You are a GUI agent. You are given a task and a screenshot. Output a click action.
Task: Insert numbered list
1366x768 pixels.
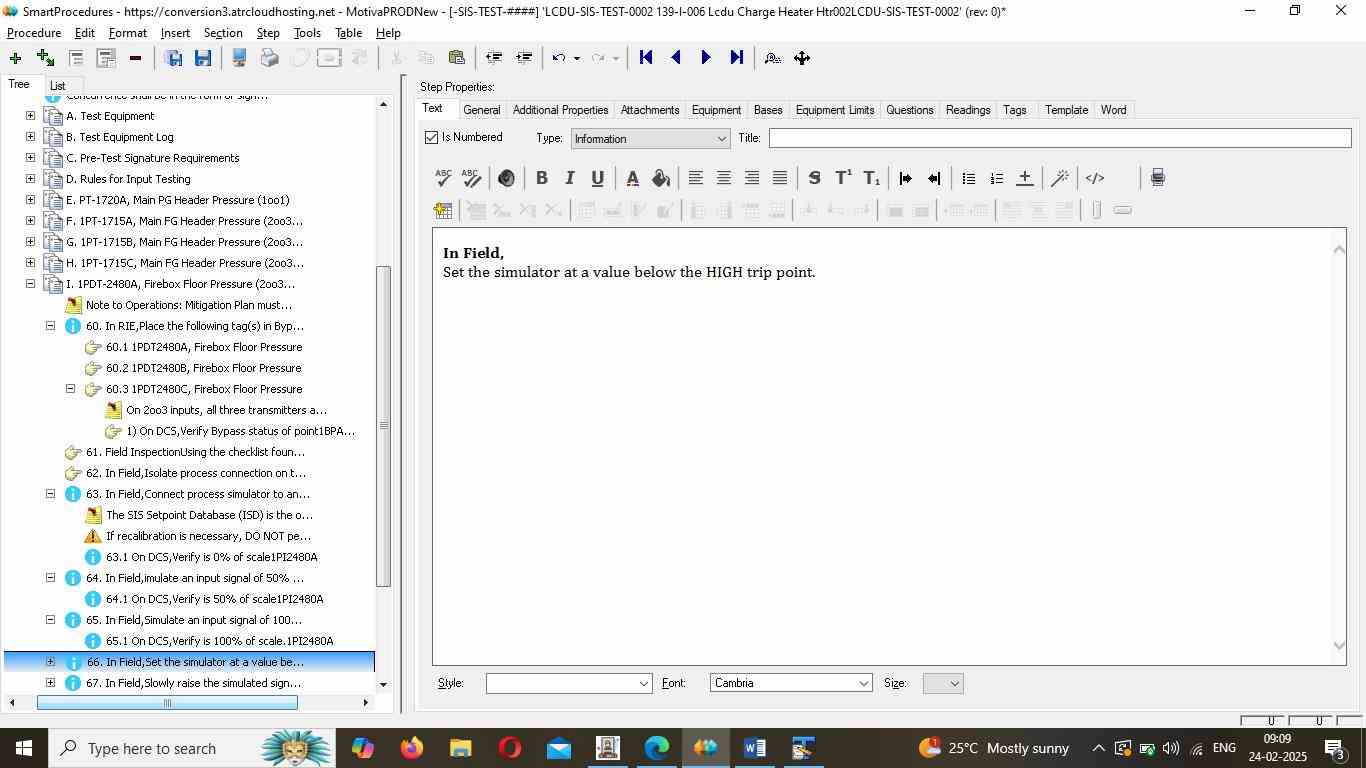(x=996, y=178)
